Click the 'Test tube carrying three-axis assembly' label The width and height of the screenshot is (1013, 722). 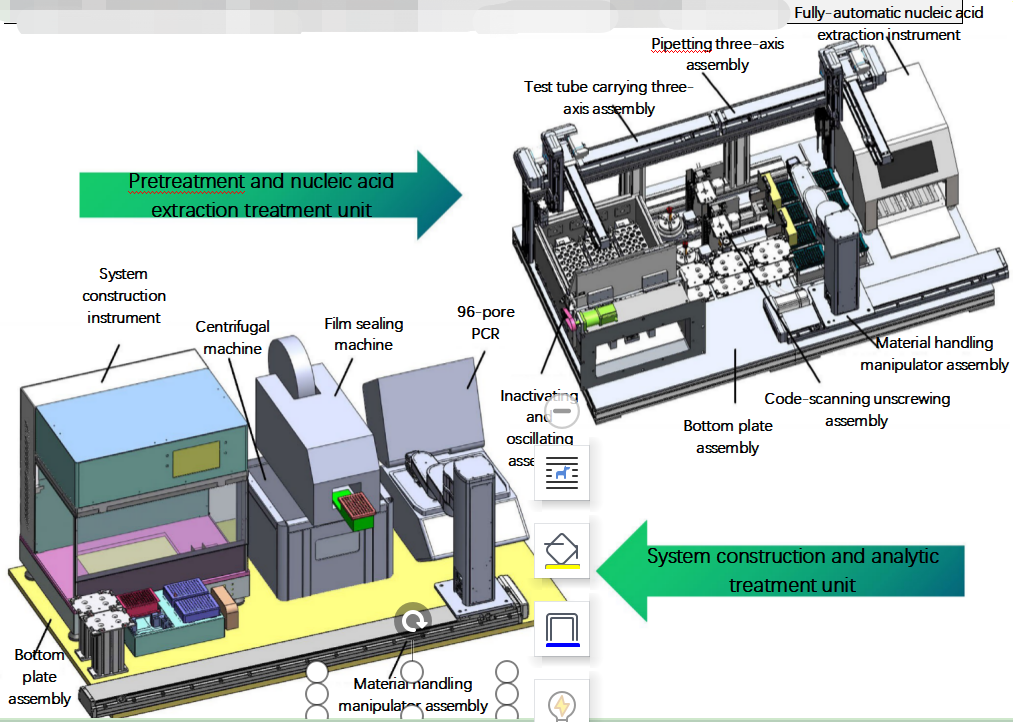(609, 98)
